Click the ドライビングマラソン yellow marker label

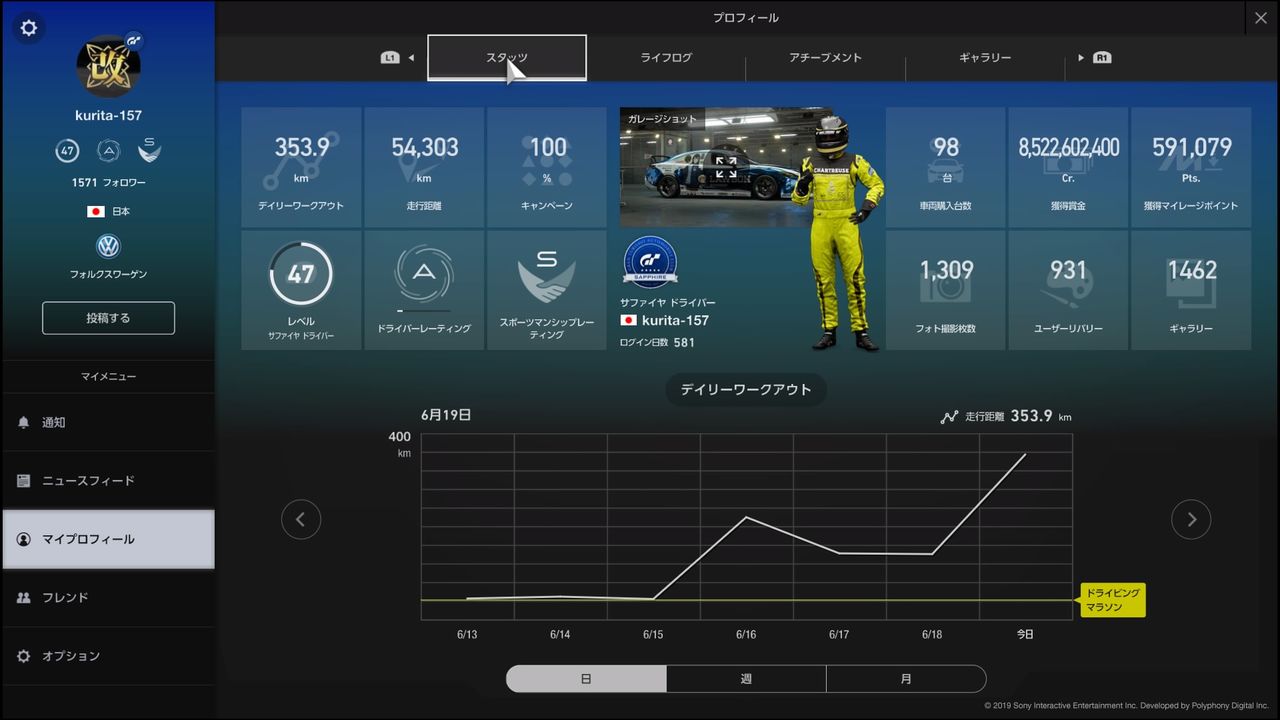(x=1112, y=600)
